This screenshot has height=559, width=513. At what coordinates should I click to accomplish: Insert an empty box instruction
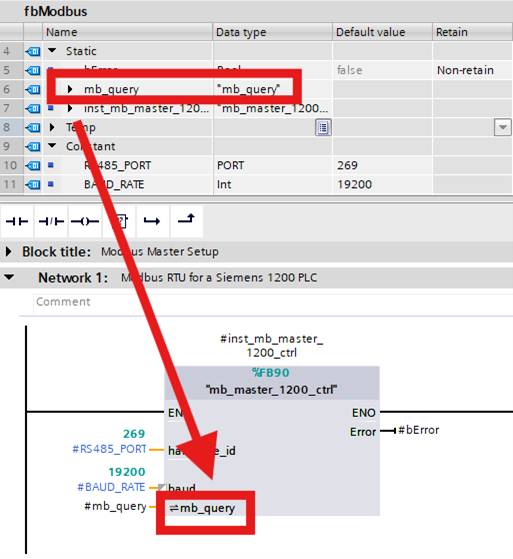tap(119, 221)
